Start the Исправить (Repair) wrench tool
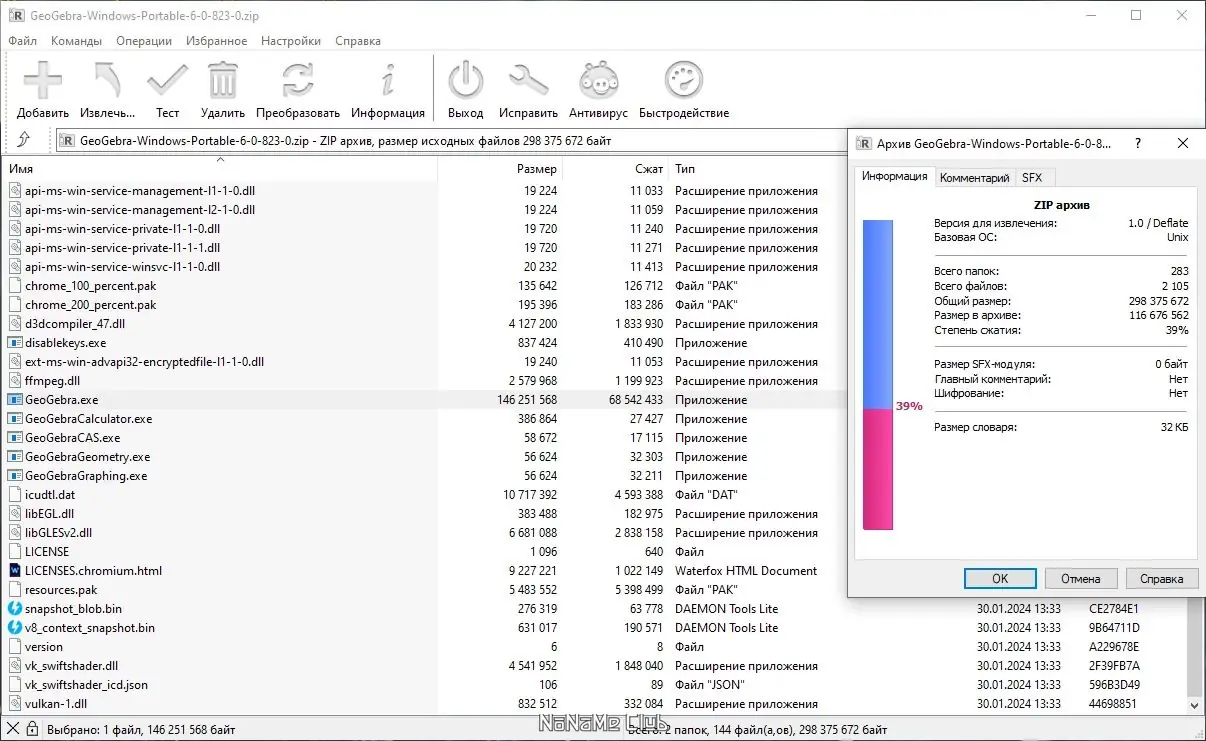 [528, 80]
